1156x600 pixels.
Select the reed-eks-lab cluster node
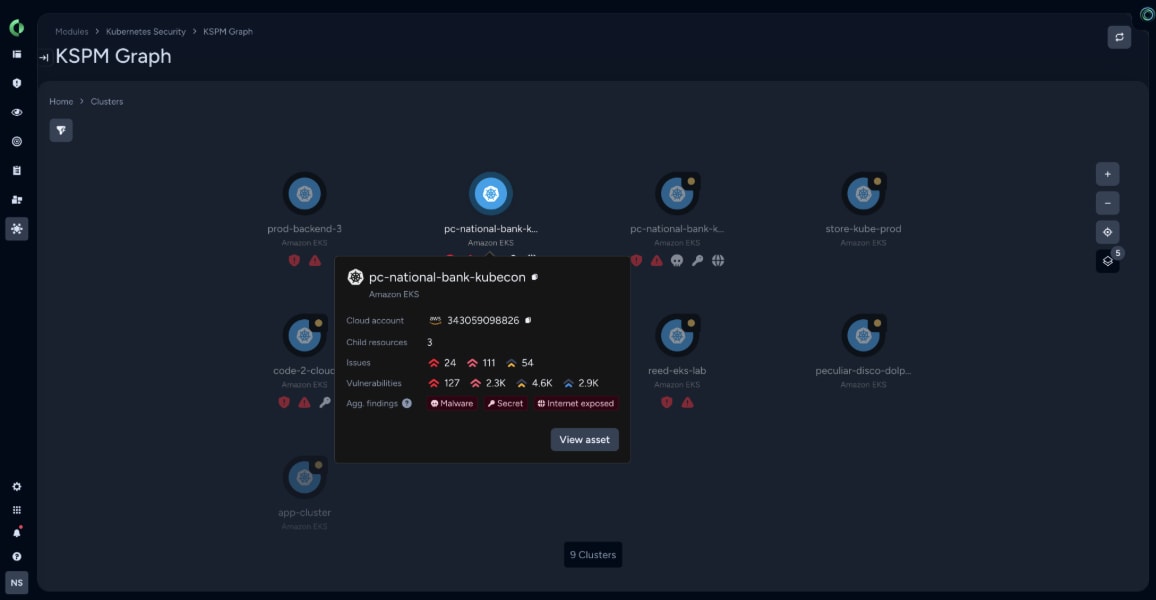[x=677, y=336]
